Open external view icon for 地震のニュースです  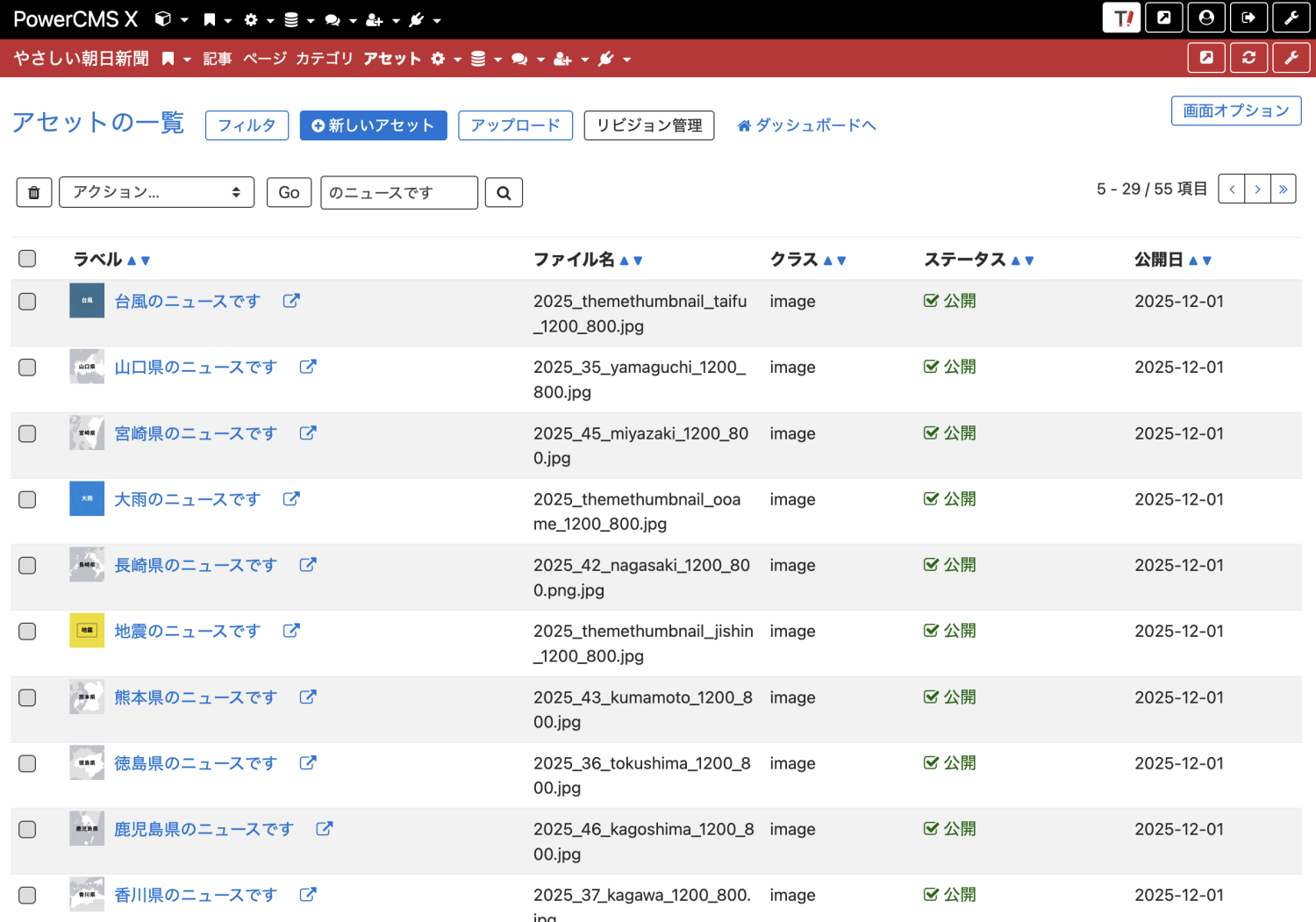[x=291, y=631]
